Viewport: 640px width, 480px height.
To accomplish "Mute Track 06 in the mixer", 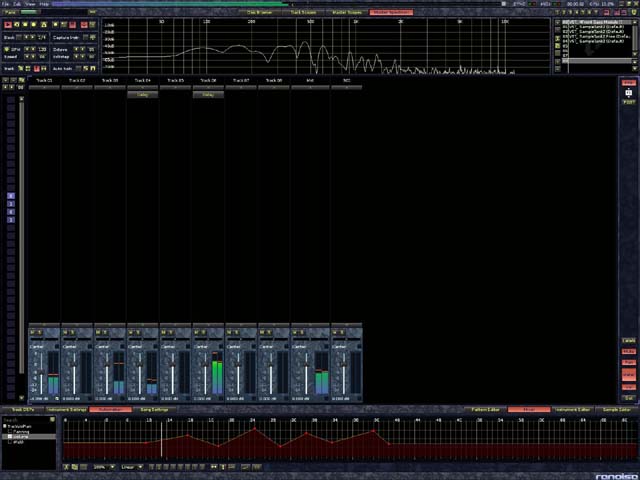I will [199, 333].
